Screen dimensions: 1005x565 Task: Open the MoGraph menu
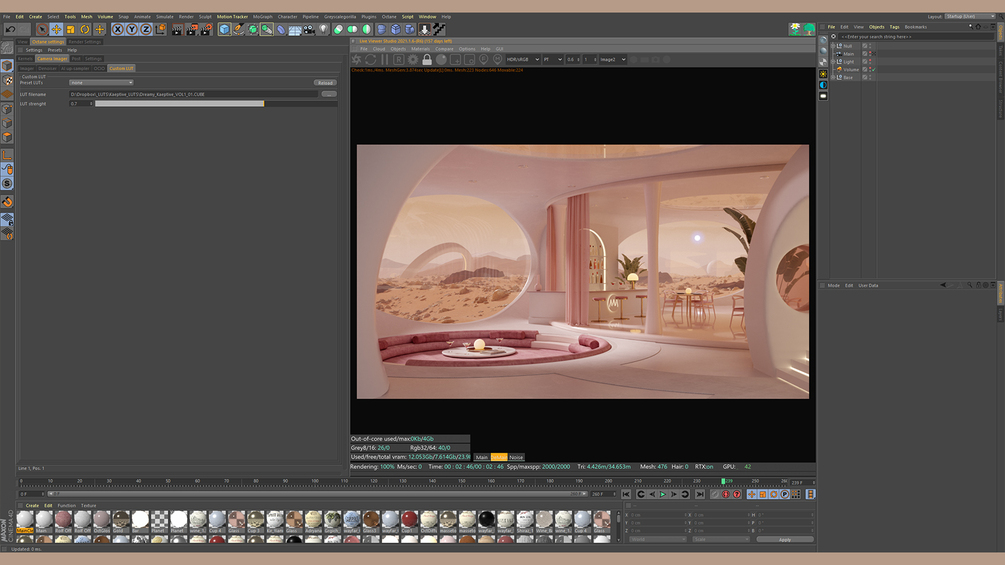(x=263, y=17)
